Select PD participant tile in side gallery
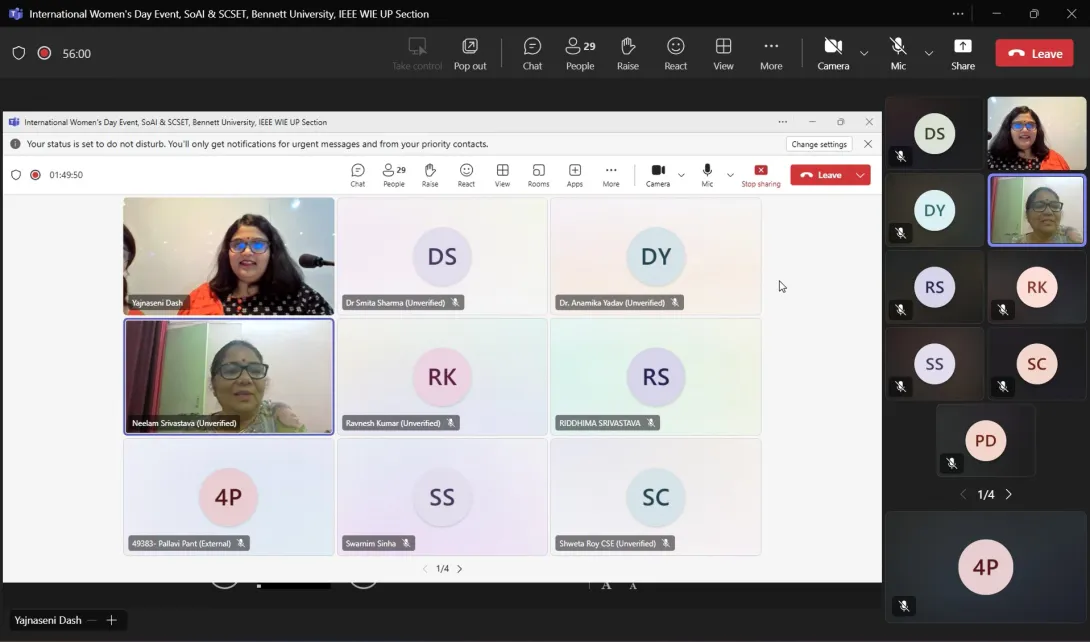Viewport: 1090px width, 642px height. (986, 441)
